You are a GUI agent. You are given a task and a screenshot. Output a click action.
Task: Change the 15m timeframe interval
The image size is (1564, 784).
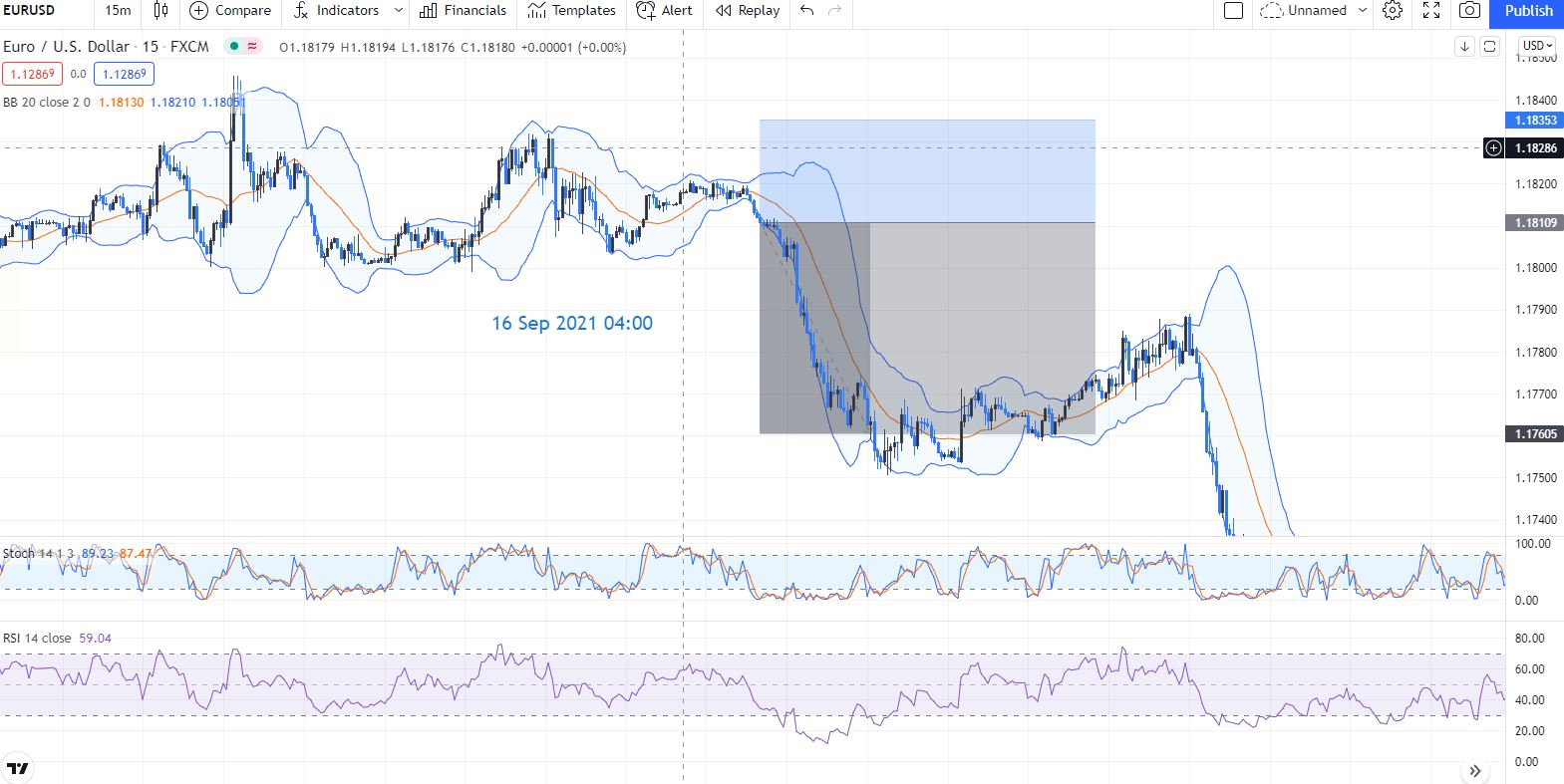click(x=118, y=11)
